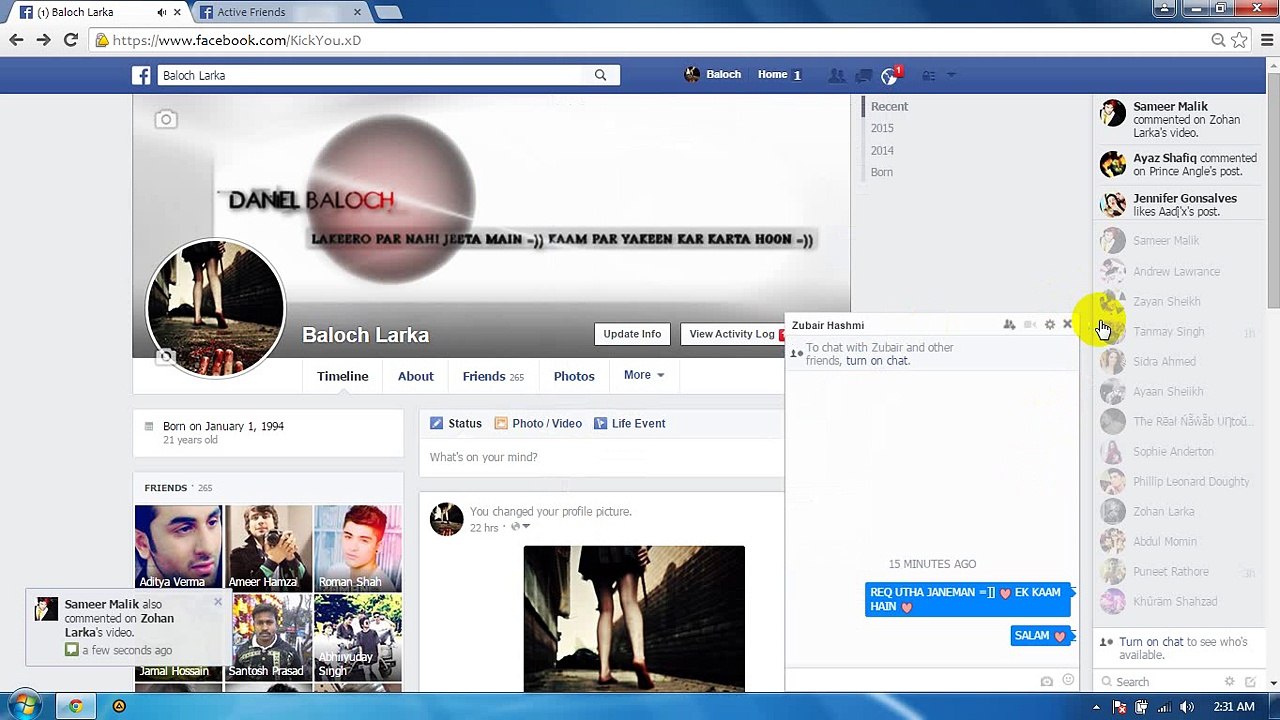The image size is (1280, 720).
Task: Jump to Recent on the timeline
Action: pos(889,106)
